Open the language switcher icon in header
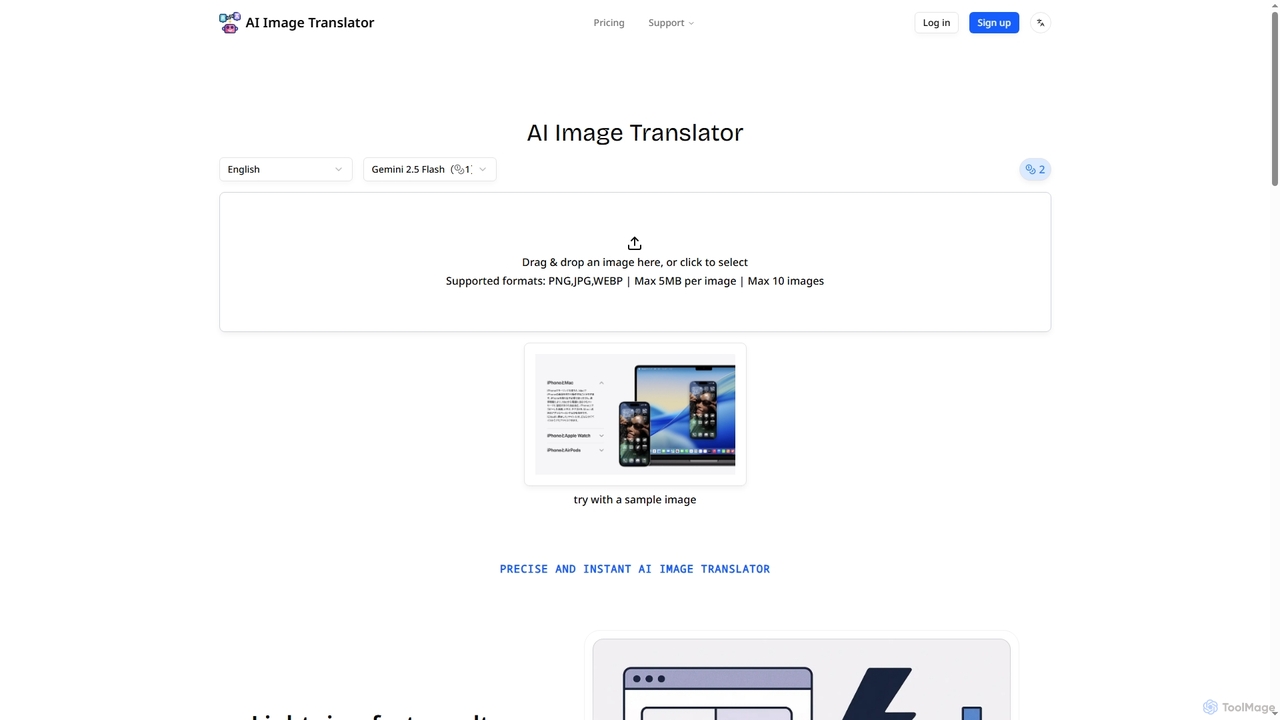The image size is (1280, 720). click(1040, 22)
